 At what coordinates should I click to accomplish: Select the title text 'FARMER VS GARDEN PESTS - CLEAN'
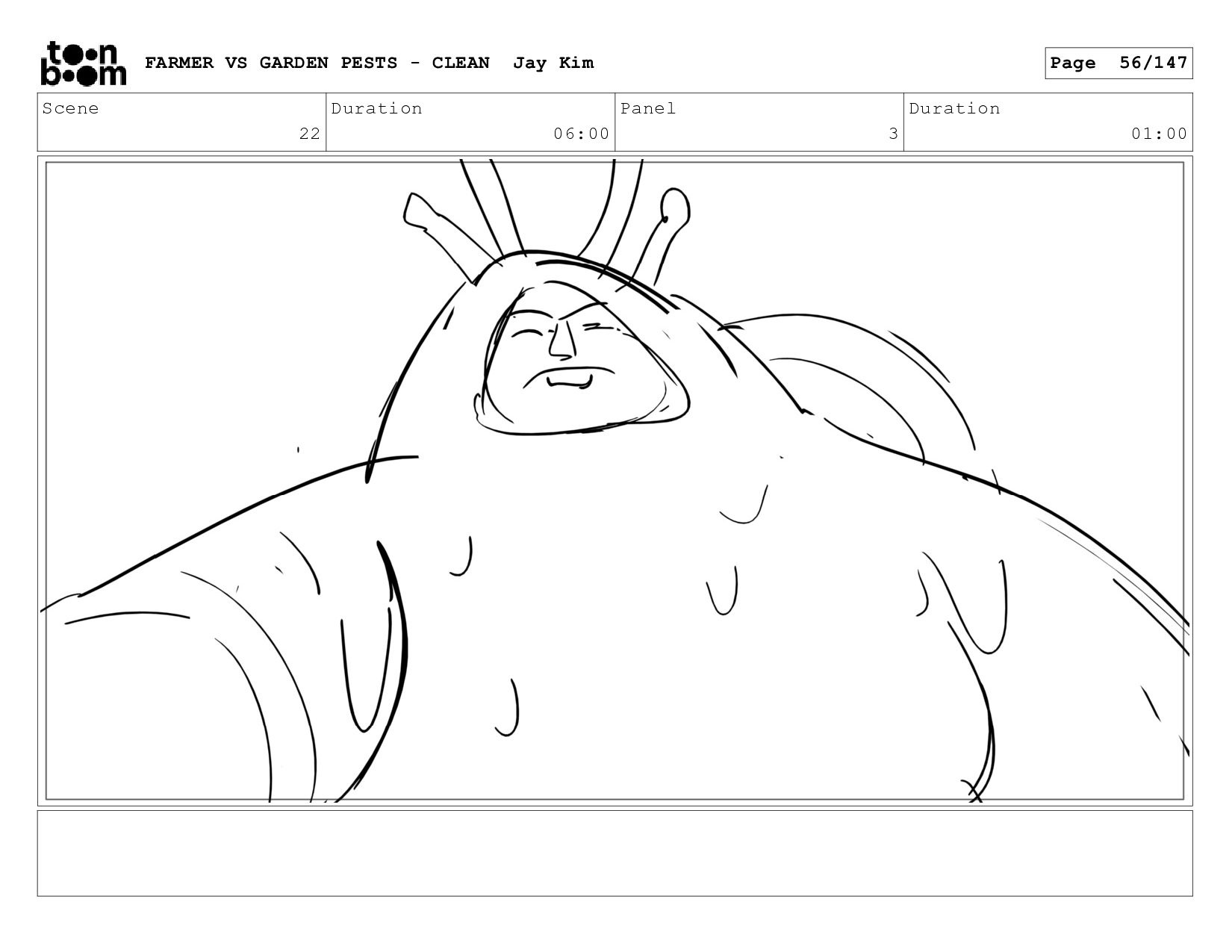pyautogui.click(x=317, y=63)
